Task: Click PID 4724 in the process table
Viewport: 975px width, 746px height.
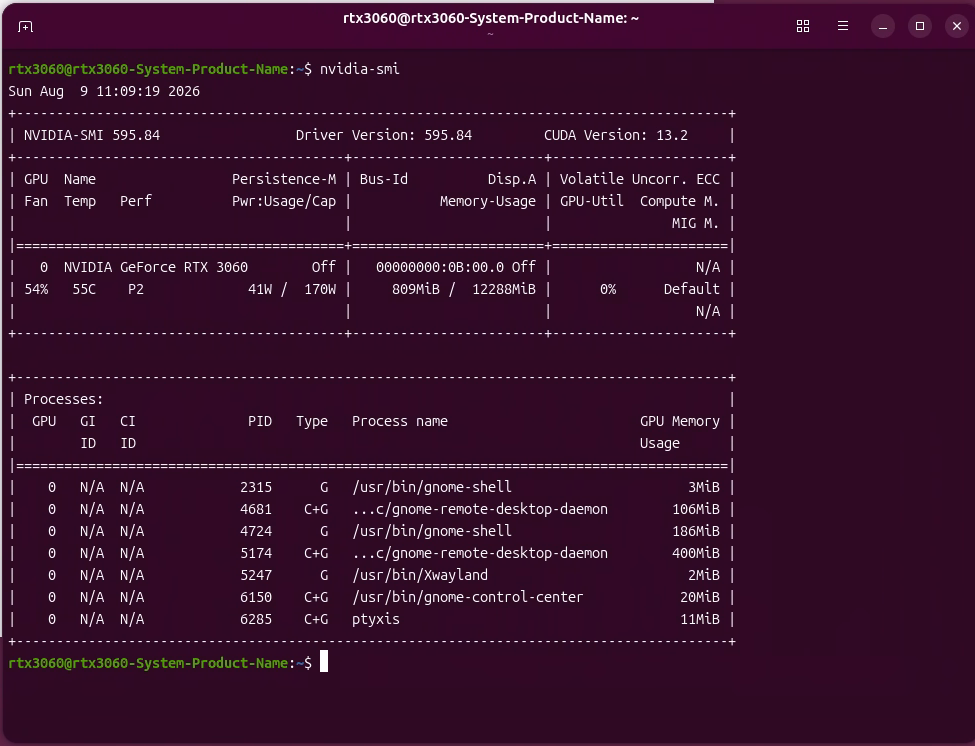Action: (256, 532)
